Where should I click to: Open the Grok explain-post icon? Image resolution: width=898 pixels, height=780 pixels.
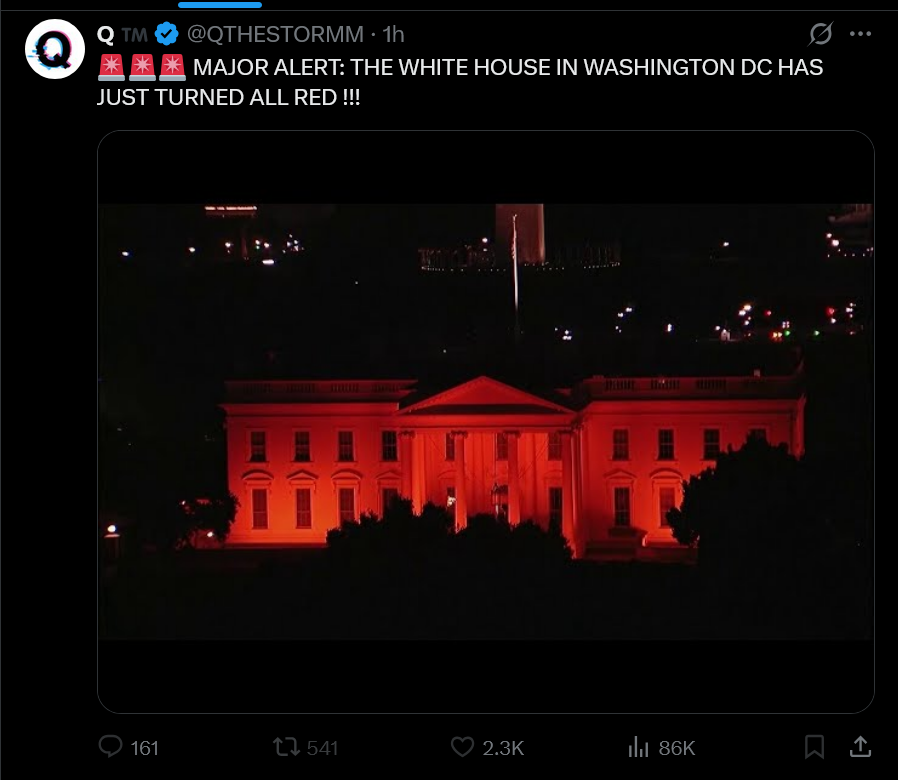pyautogui.click(x=820, y=34)
